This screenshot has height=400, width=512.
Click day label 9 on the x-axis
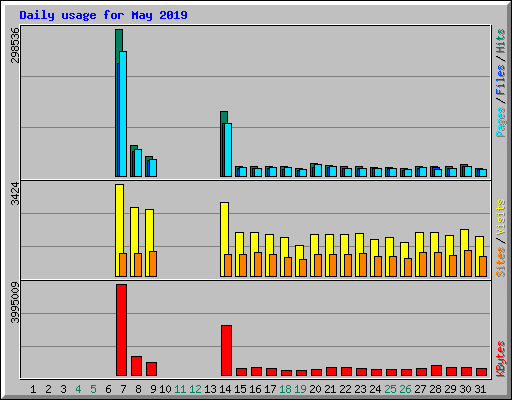pos(153,389)
